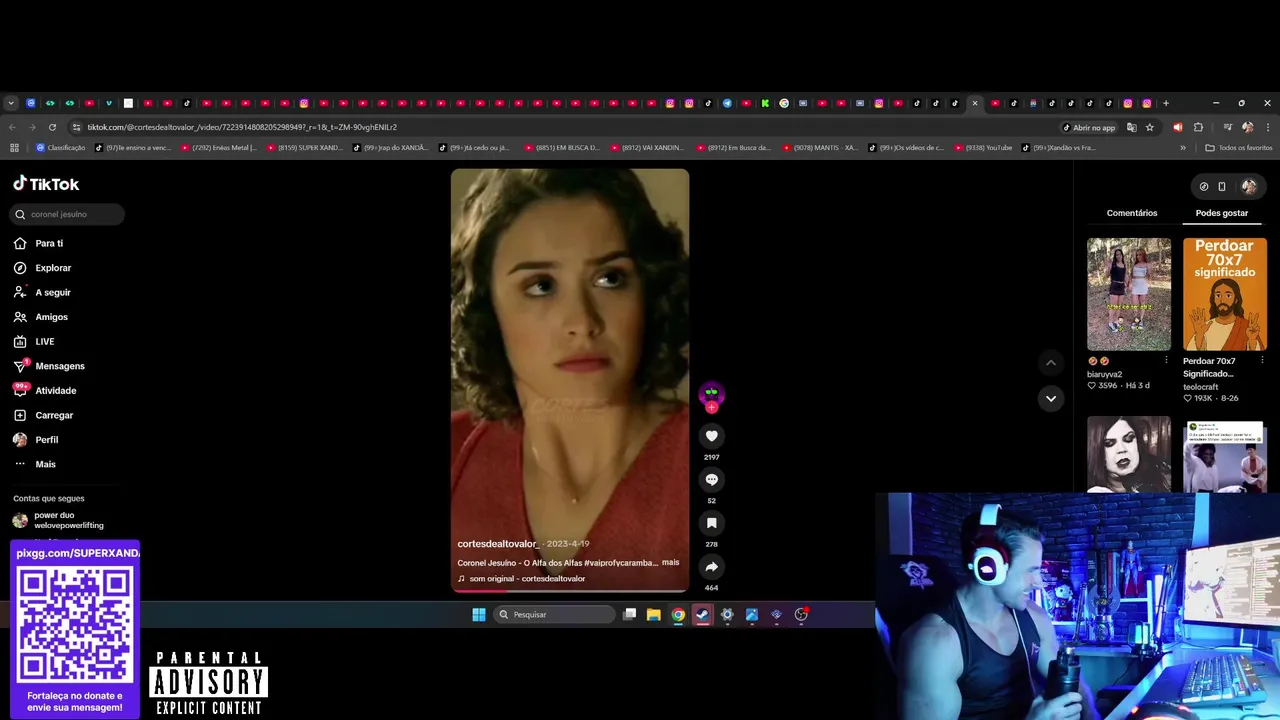The image size is (1280, 720).
Task: Show the hidden bookmarks overflow chevron
Action: tap(1183, 148)
